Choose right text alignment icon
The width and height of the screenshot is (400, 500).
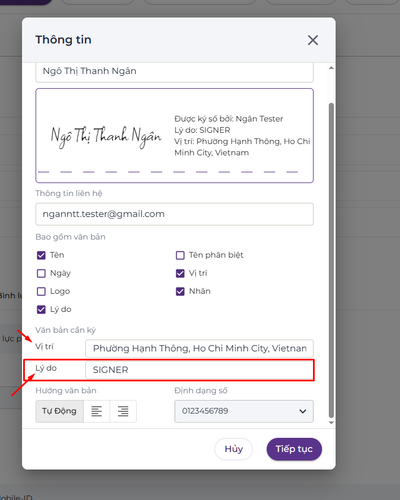[x=123, y=411]
